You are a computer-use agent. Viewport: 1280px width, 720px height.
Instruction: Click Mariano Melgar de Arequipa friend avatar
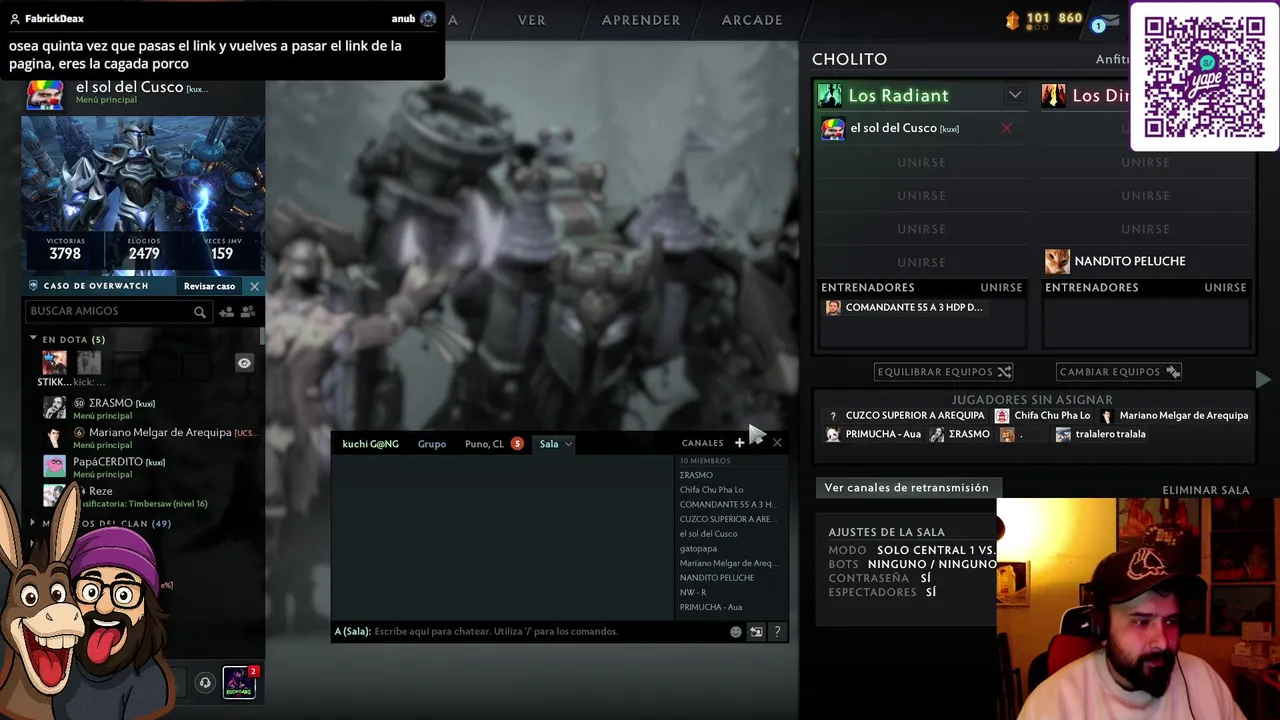click(54, 437)
